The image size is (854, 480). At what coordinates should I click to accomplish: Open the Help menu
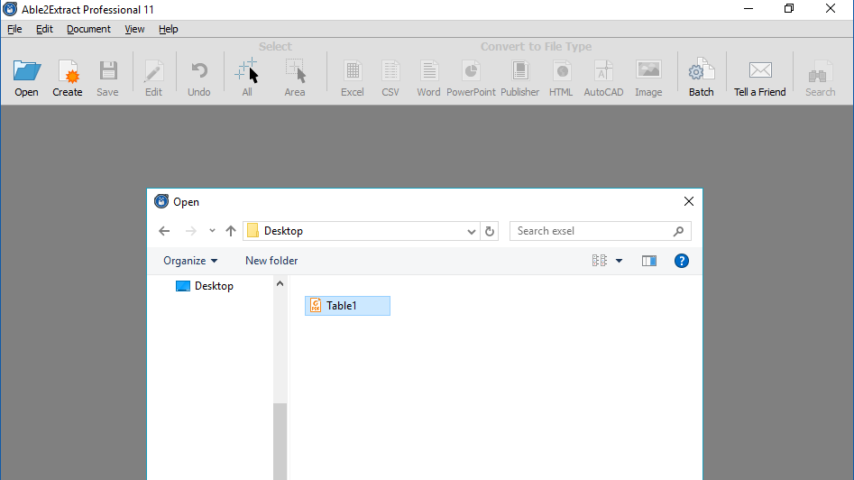pos(168,29)
